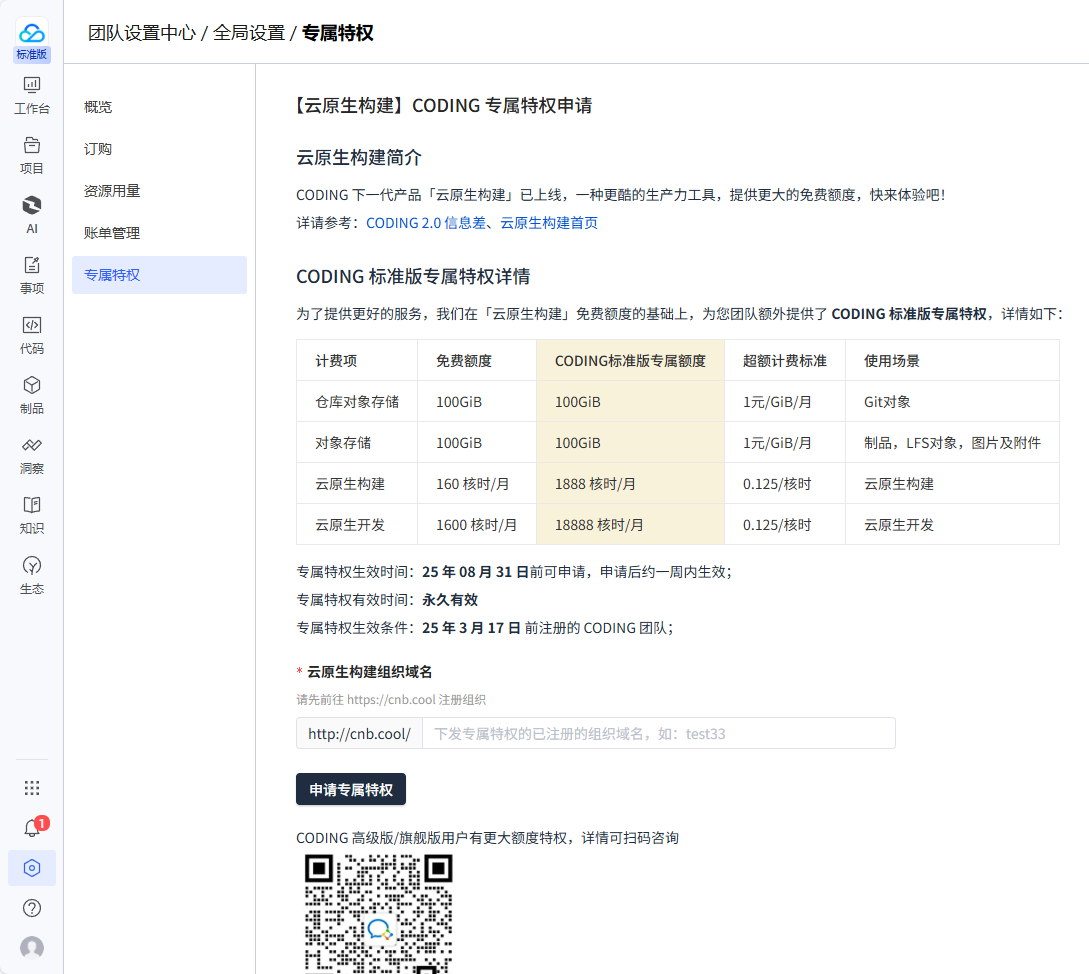Go to 团队设置中心 breadcrumb

click(x=142, y=33)
